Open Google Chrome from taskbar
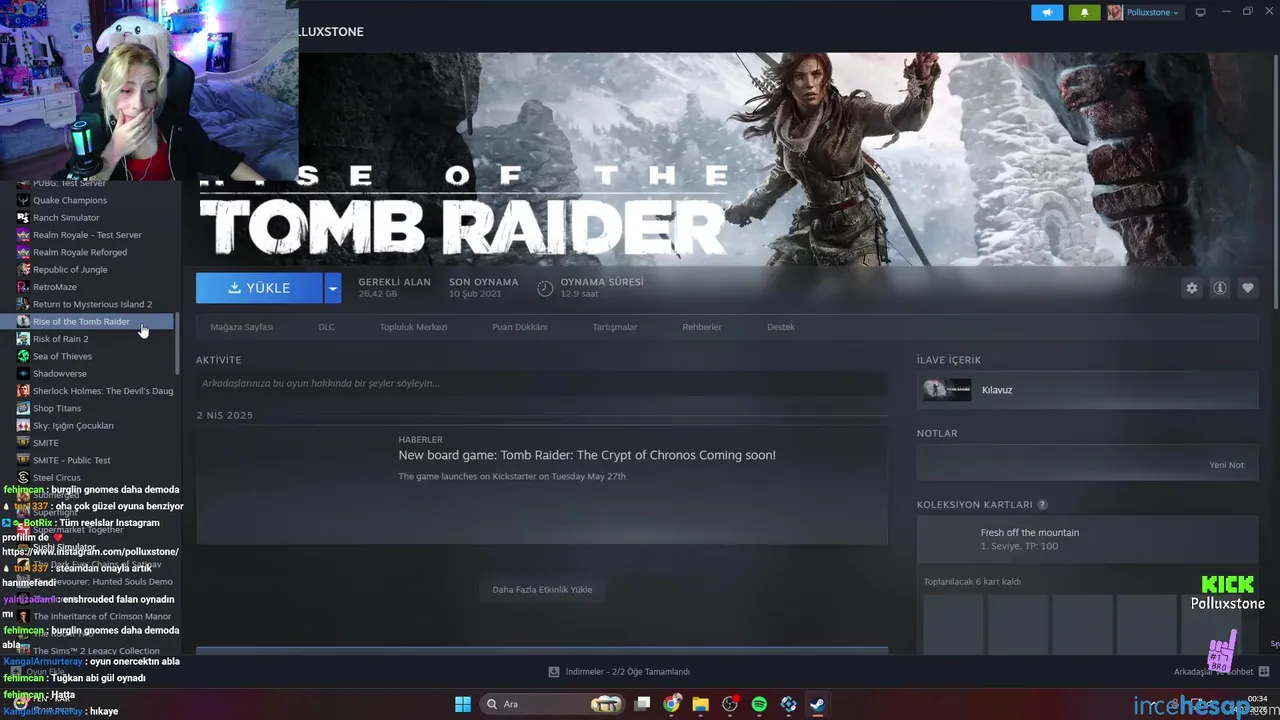The height and width of the screenshot is (720, 1280). click(672, 704)
